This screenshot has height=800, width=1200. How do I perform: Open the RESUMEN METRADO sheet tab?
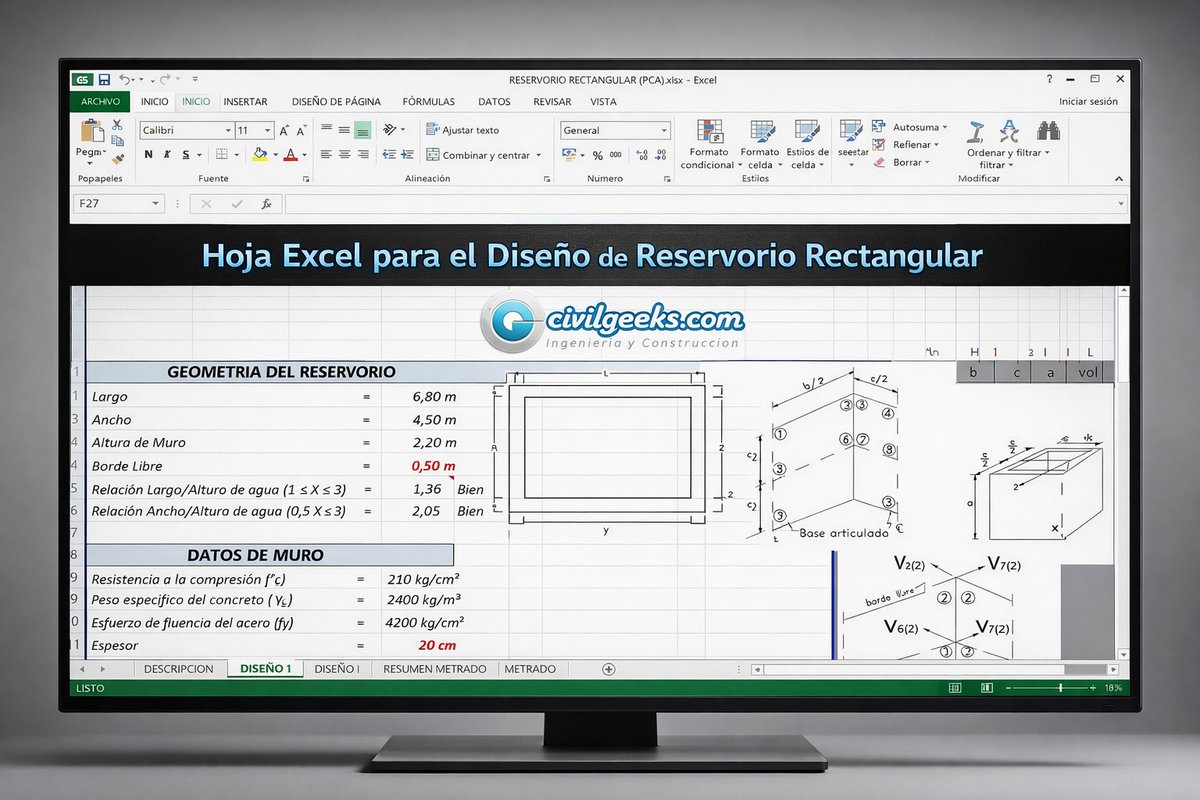point(435,669)
